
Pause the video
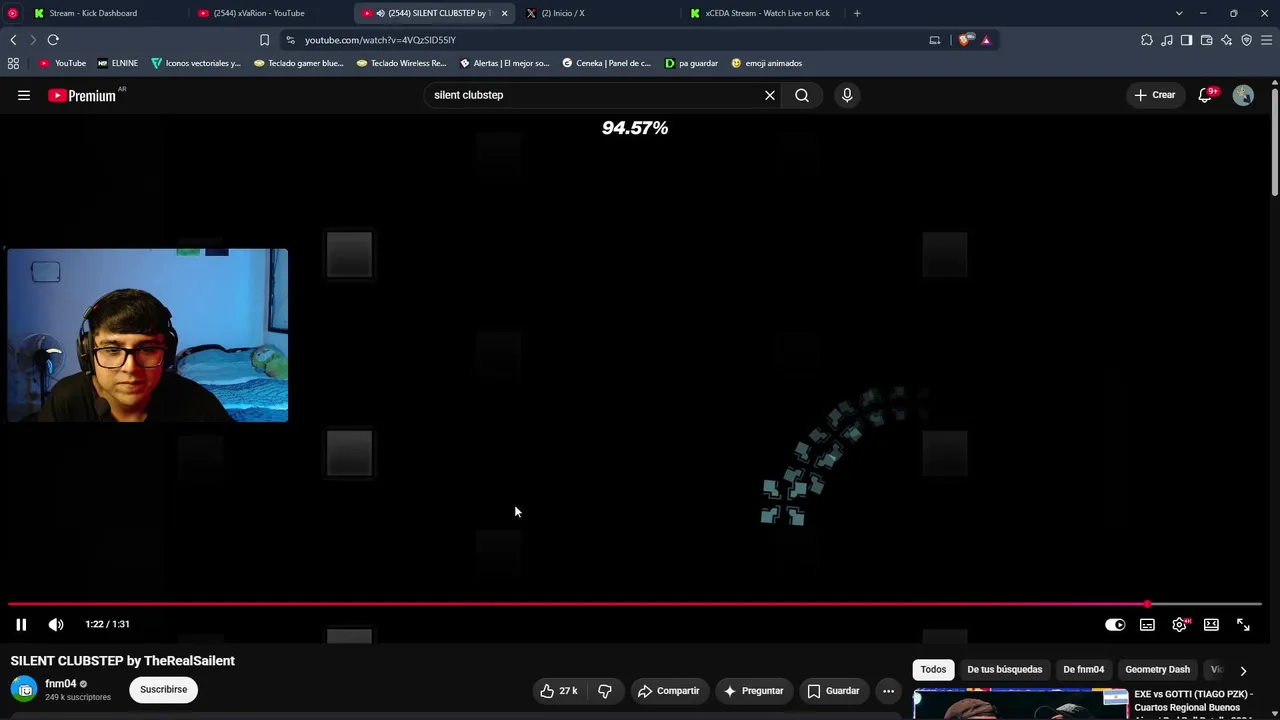click(21, 624)
